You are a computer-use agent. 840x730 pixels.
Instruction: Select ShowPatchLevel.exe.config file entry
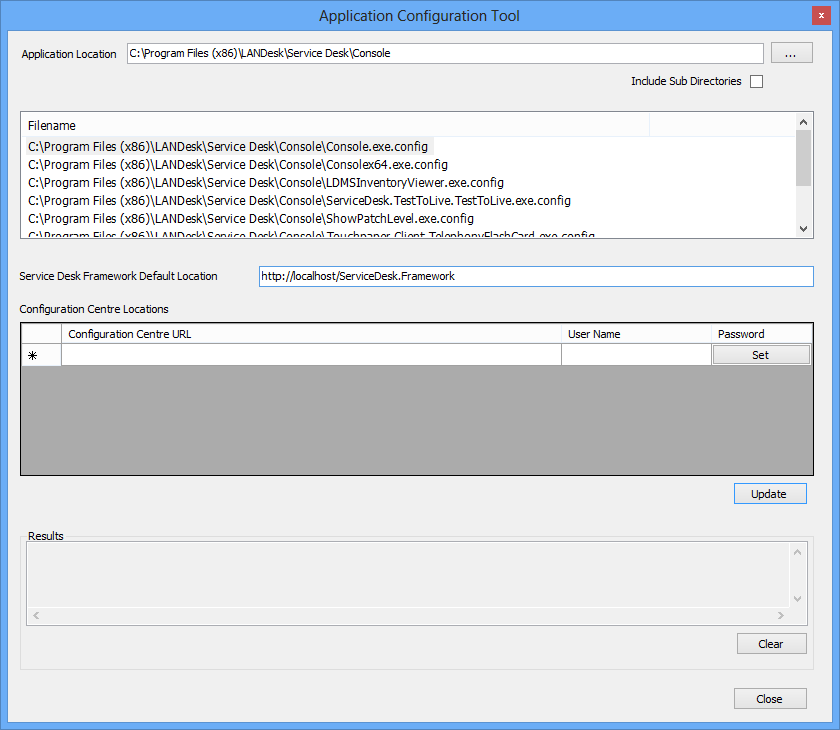(x=250, y=218)
